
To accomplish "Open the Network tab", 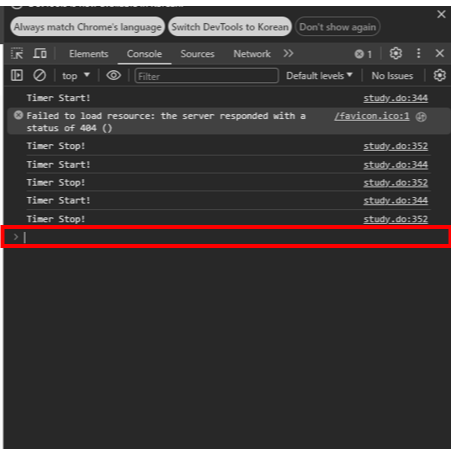I will [252, 54].
